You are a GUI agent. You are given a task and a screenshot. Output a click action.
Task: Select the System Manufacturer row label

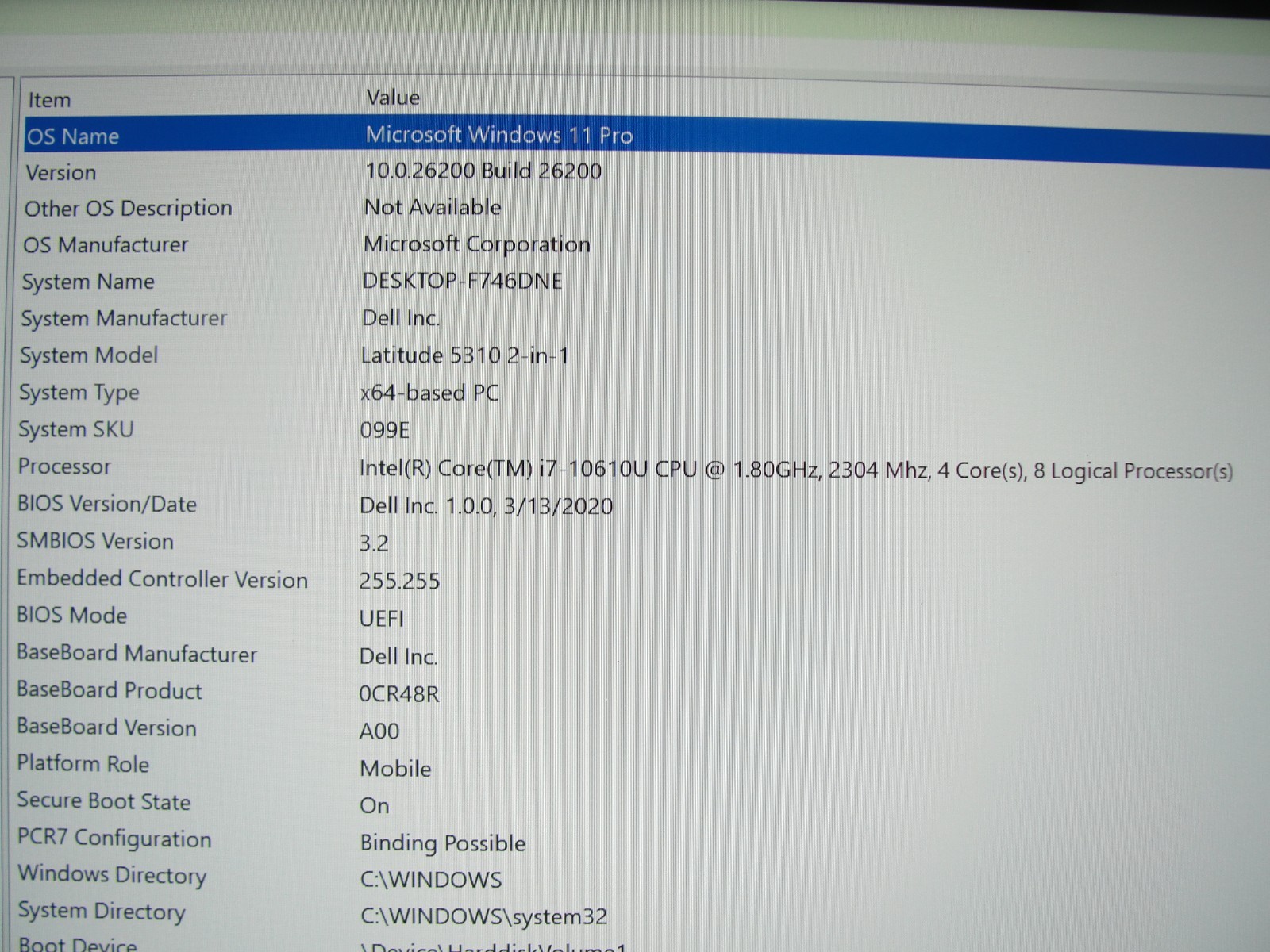124,319
